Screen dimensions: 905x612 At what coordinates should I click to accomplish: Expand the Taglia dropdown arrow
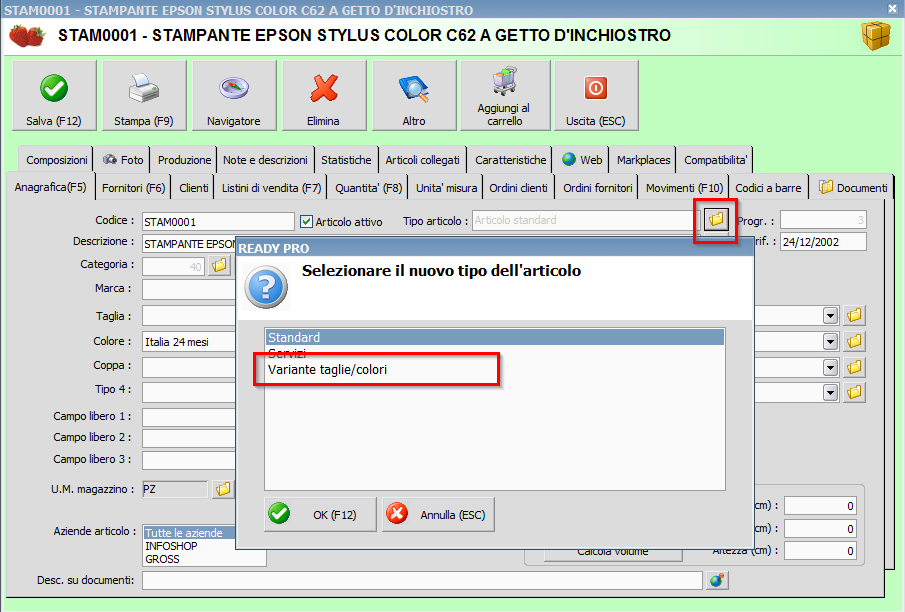[x=830, y=316]
